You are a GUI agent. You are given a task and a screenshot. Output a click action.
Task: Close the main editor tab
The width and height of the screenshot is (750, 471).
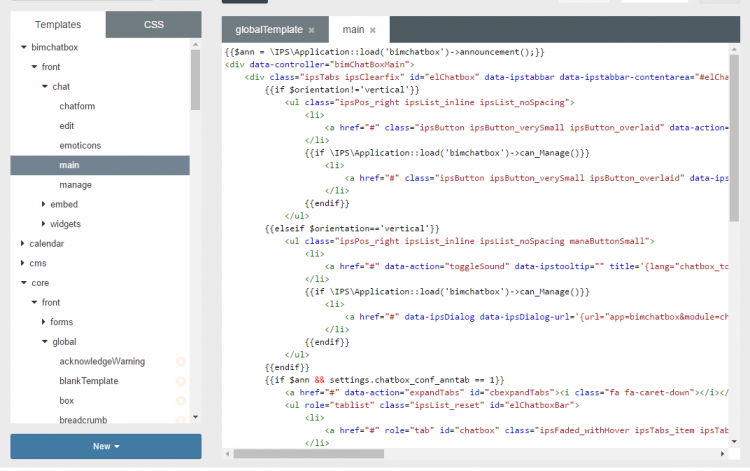(x=373, y=31)
